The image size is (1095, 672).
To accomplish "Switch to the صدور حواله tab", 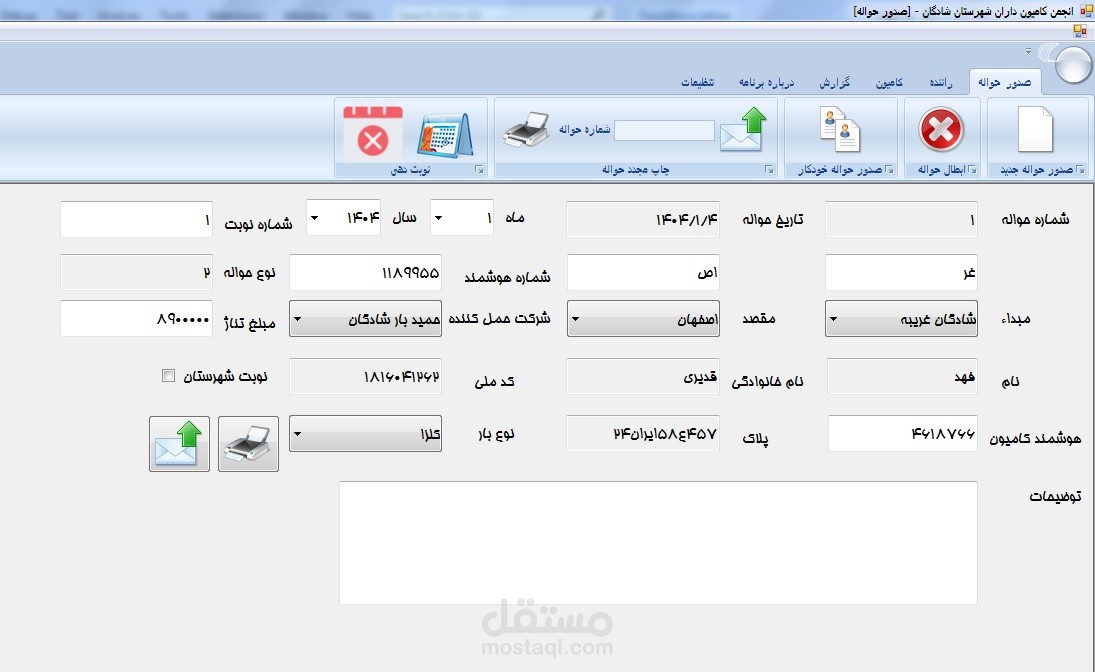I will point(1004,82).
